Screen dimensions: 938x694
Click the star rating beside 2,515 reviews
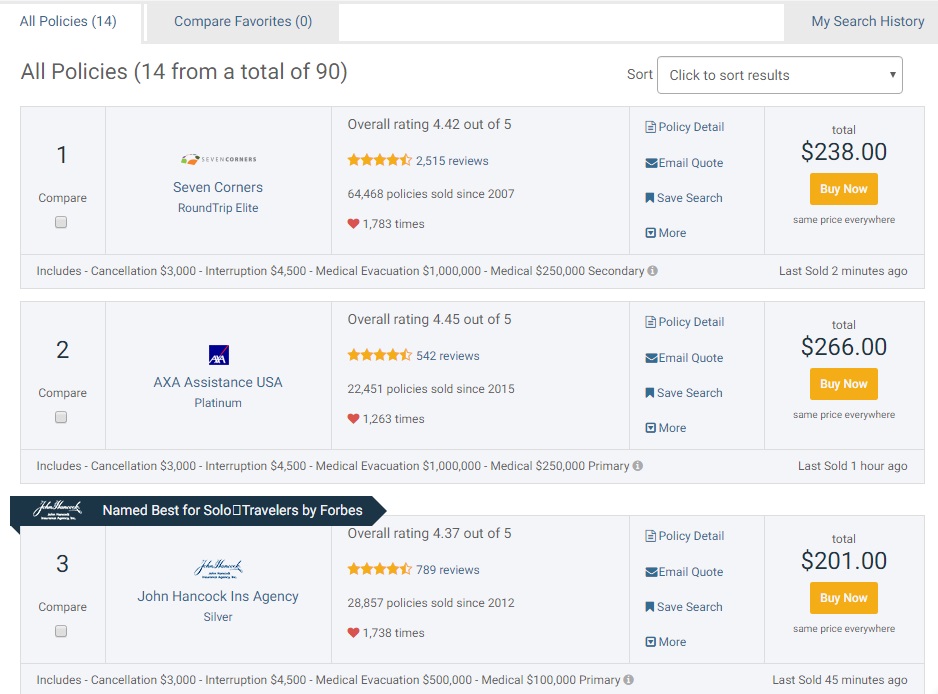379,160
